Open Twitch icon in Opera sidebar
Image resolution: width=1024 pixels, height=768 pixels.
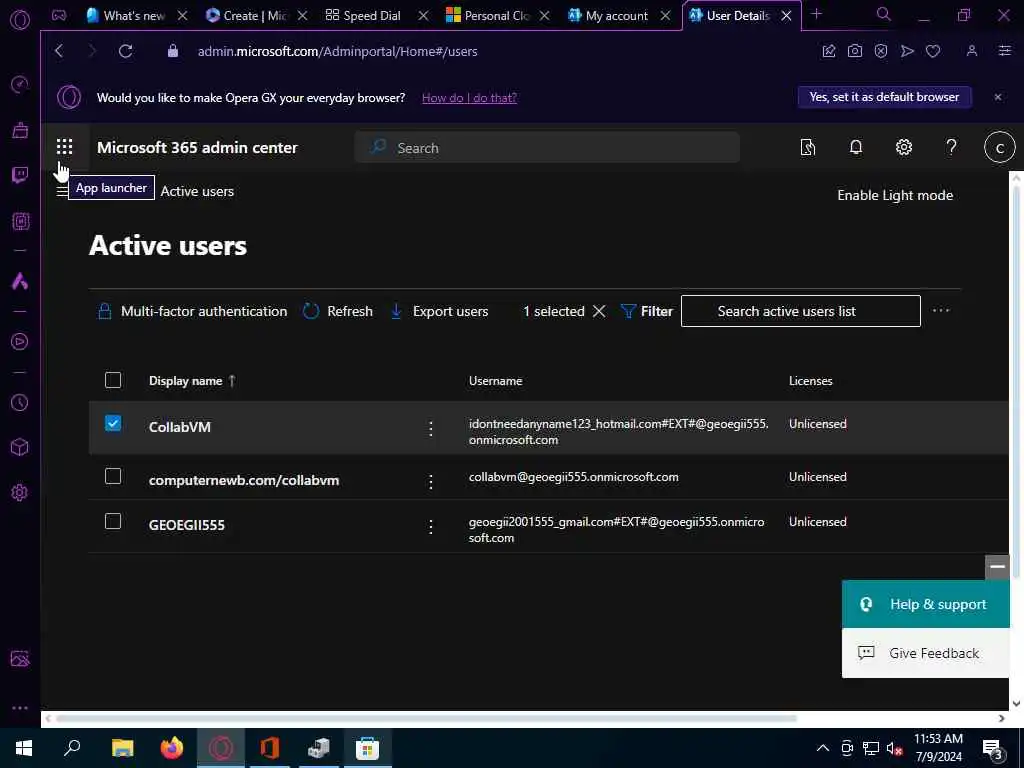(x=20, y=175)
